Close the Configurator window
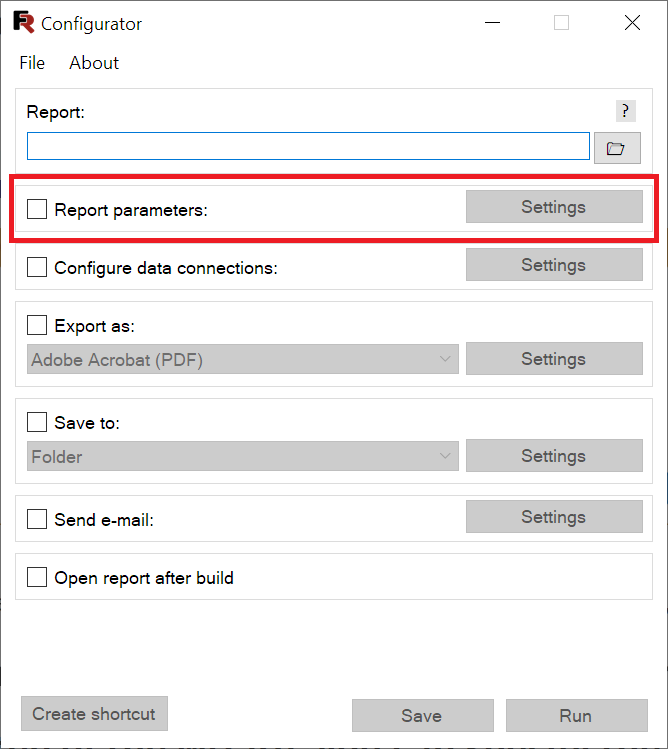Viewport: 668px width, 749px height. (632, 22)
